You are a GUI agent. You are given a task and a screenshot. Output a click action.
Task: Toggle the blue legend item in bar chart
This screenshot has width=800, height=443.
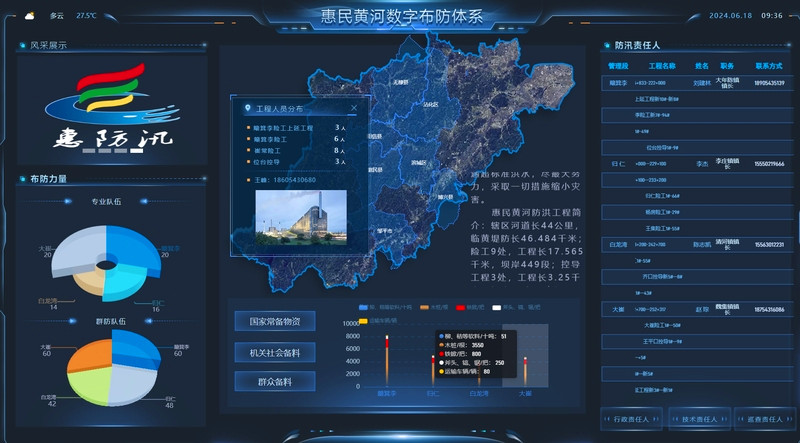click(364, 307)
